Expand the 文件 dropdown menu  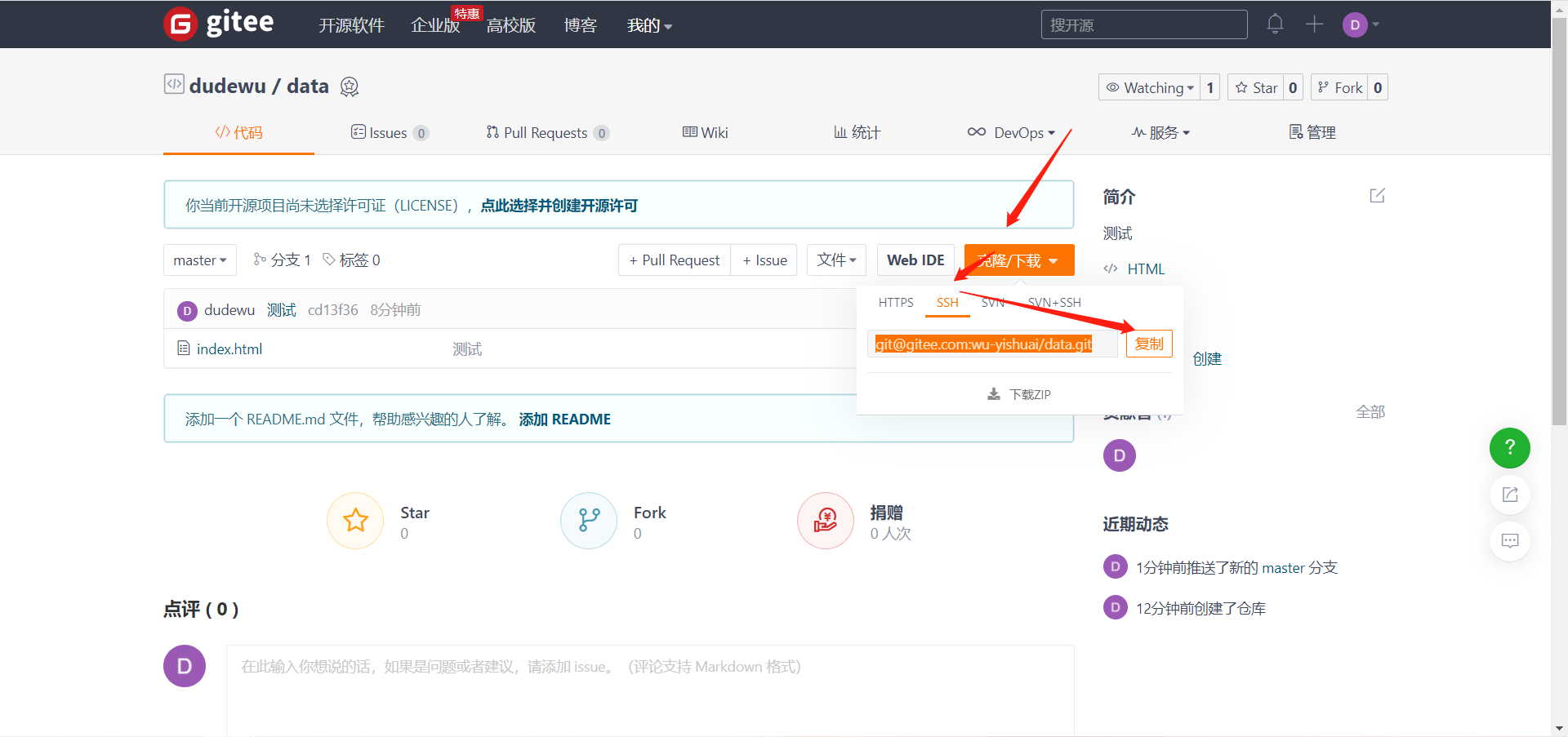pyautogui.click(x=836, y=260)
